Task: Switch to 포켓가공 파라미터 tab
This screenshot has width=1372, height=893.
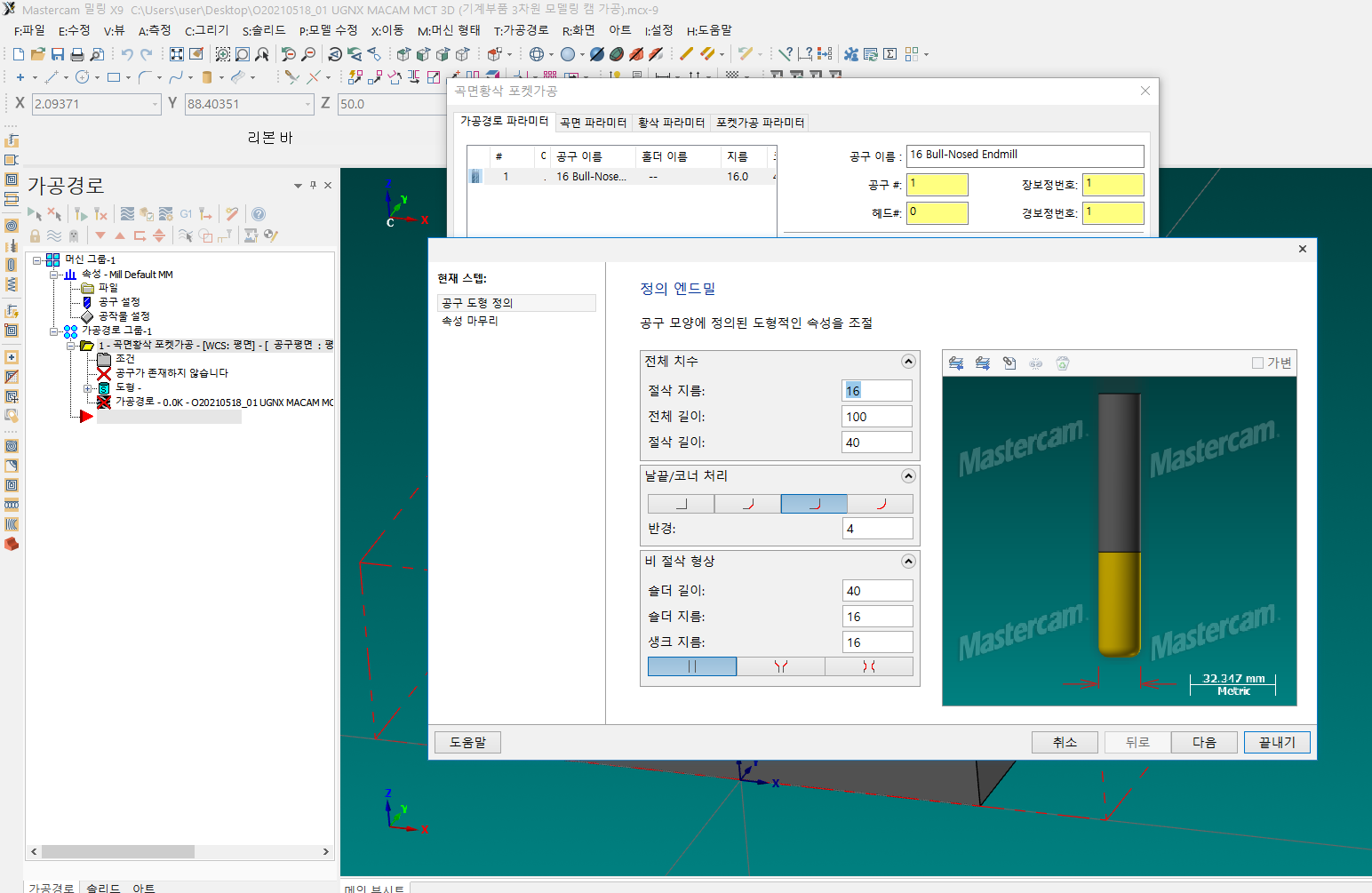Action: pyautogui.click(x=761, y=123)
